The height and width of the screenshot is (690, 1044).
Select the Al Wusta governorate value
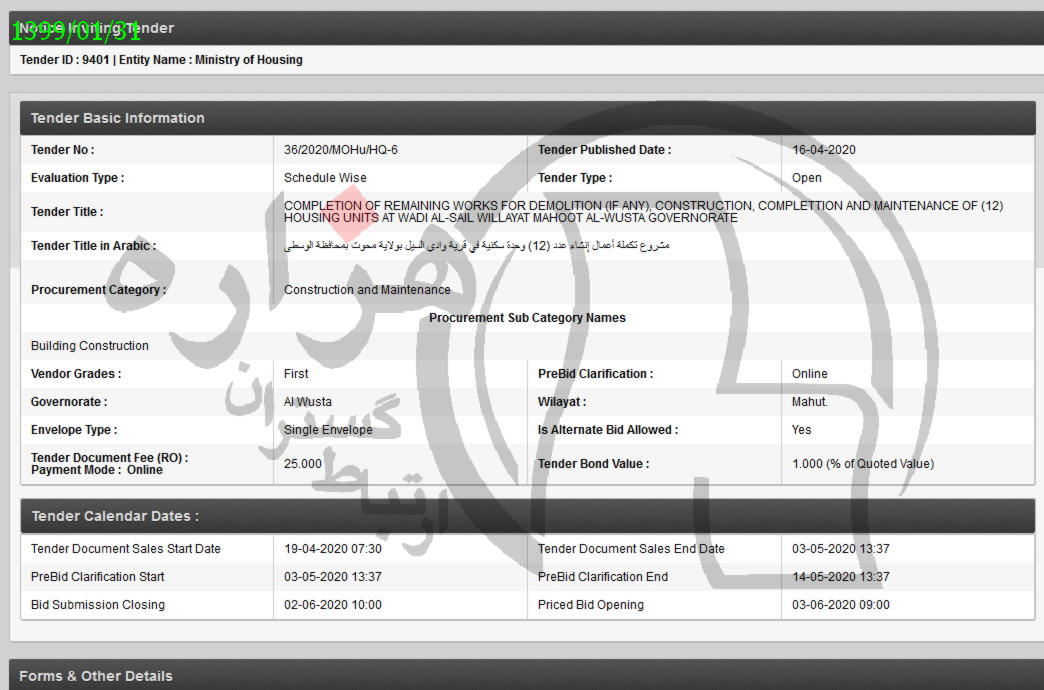308,402
